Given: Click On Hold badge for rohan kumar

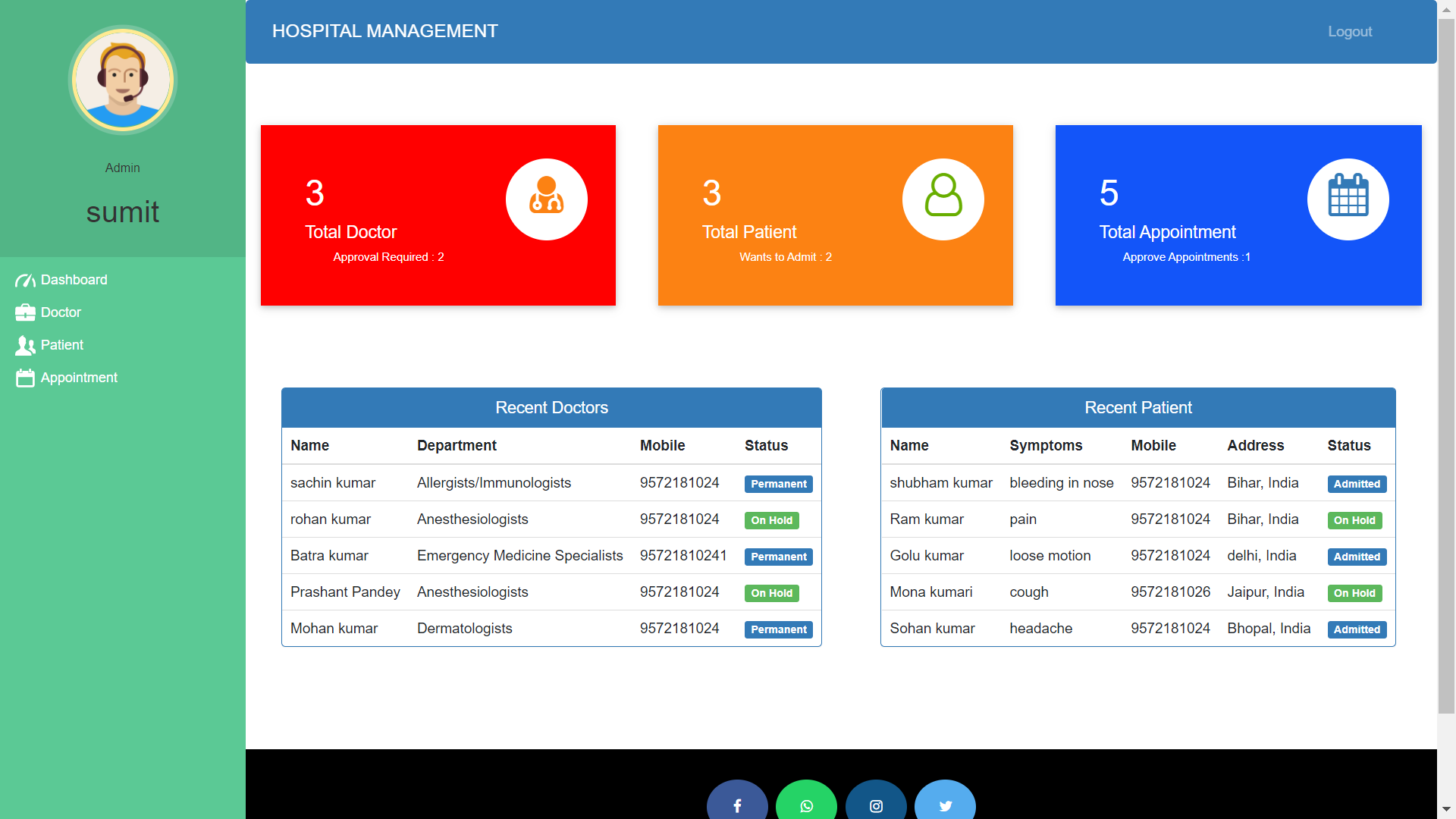Looking at the screenshot, I should click(771, 520).
